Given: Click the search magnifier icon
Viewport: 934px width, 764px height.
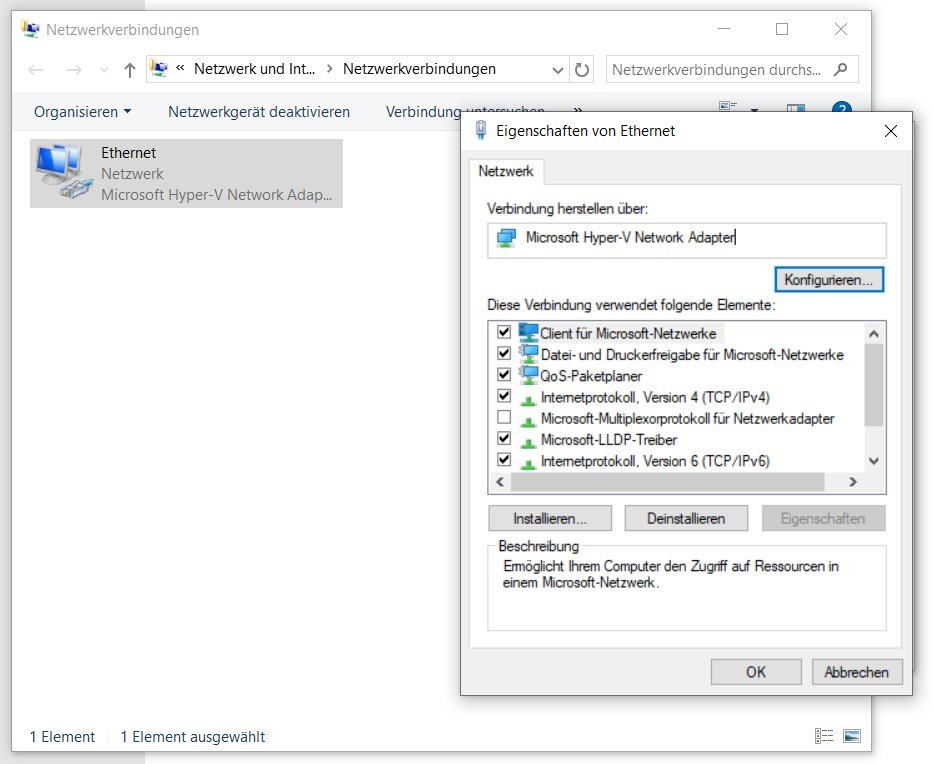Looking at the screenshot, I should click(840, 70).
